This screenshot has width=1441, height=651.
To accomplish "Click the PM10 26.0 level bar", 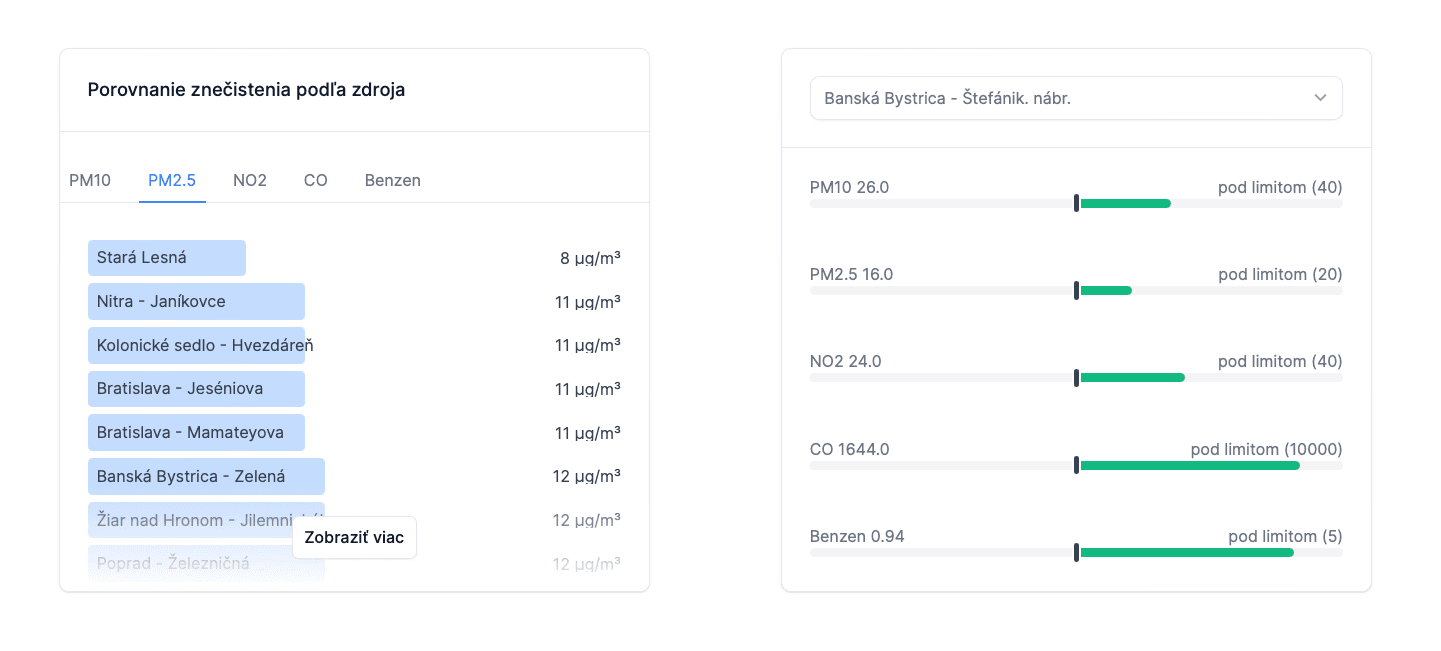I will (x=1076, y=204).
